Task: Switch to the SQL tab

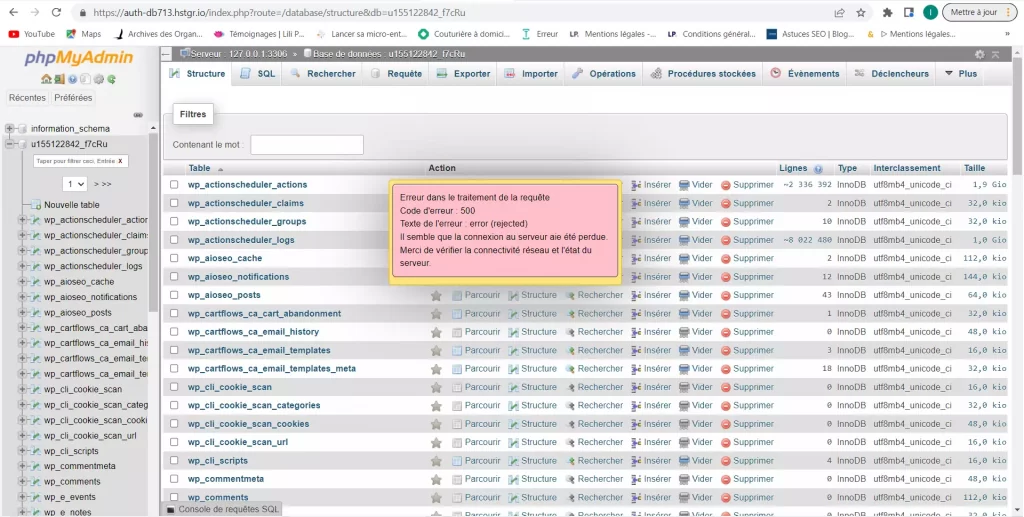Action: coord(257,74)
